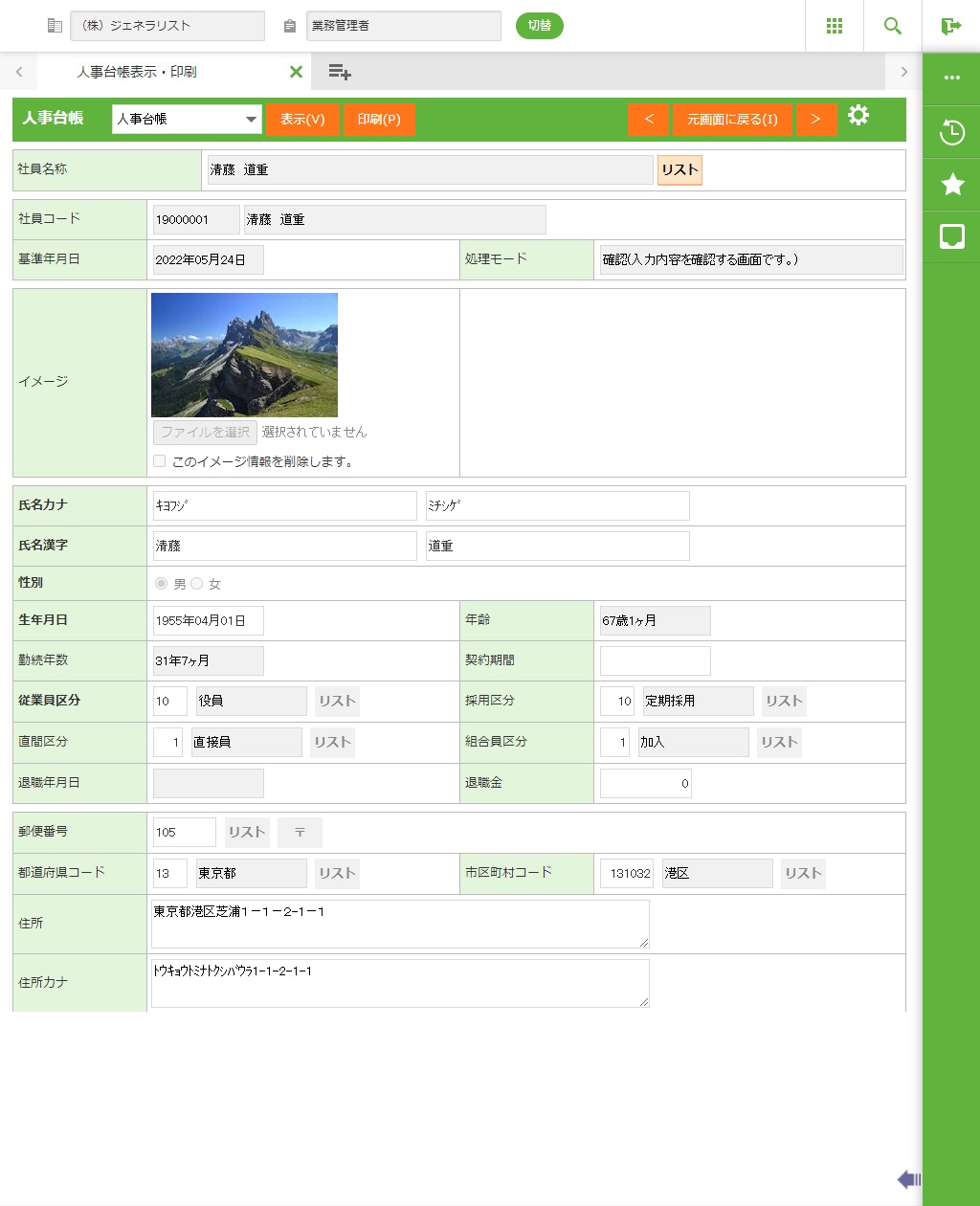980x1206 pixels.
Task: Select the 女 radio button
Action: (197, 584)
